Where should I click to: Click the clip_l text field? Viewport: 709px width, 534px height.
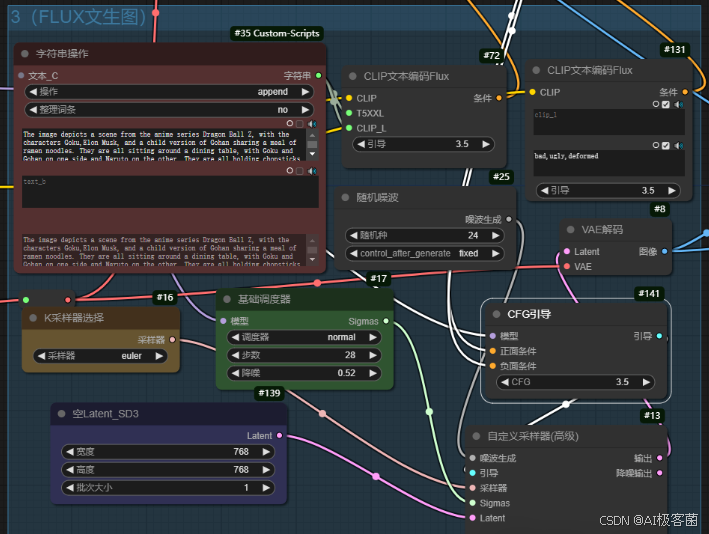609,122
